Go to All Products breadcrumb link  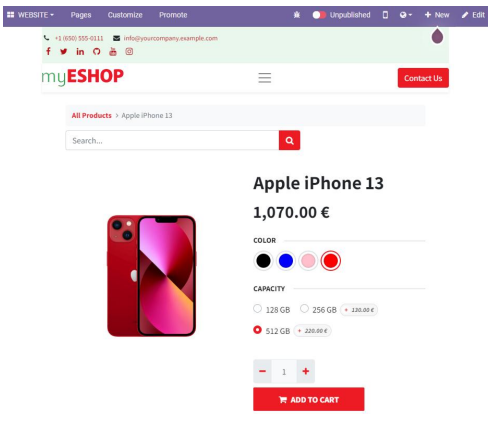92,115
